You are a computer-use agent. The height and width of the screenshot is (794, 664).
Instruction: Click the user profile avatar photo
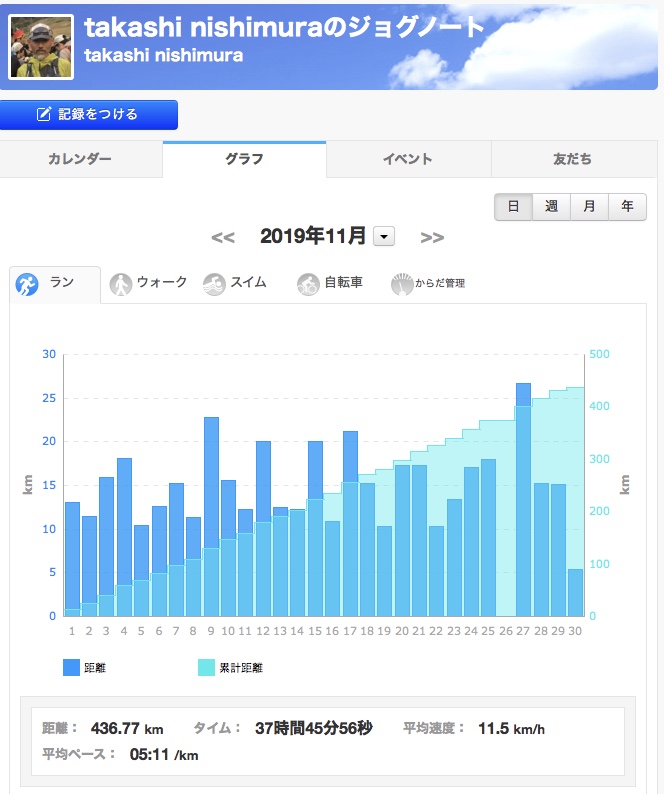pyautogui.click(x=40, y=46)
